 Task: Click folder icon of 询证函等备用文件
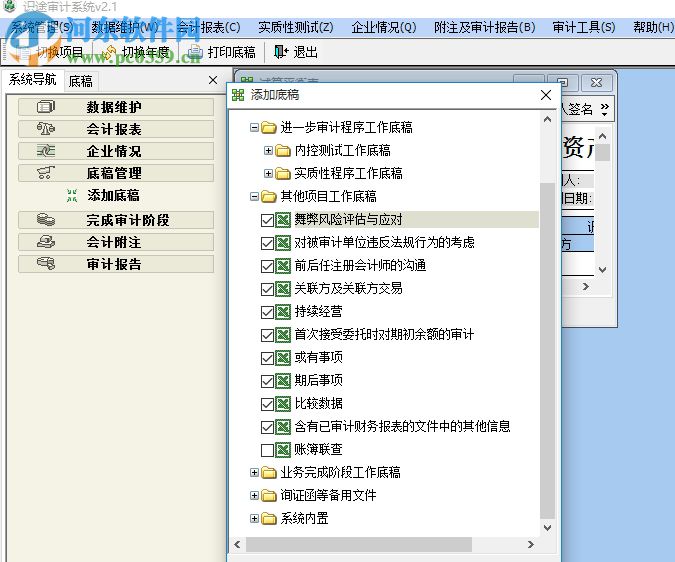269,496
